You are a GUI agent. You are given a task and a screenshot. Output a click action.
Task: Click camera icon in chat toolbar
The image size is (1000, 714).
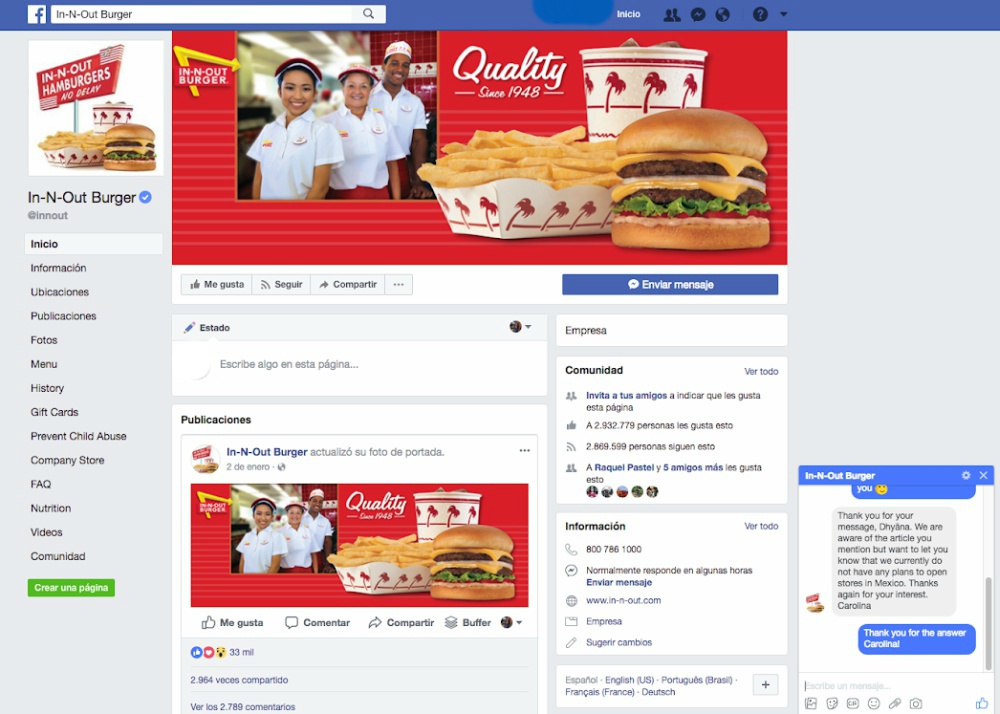(x=916, y=703)
